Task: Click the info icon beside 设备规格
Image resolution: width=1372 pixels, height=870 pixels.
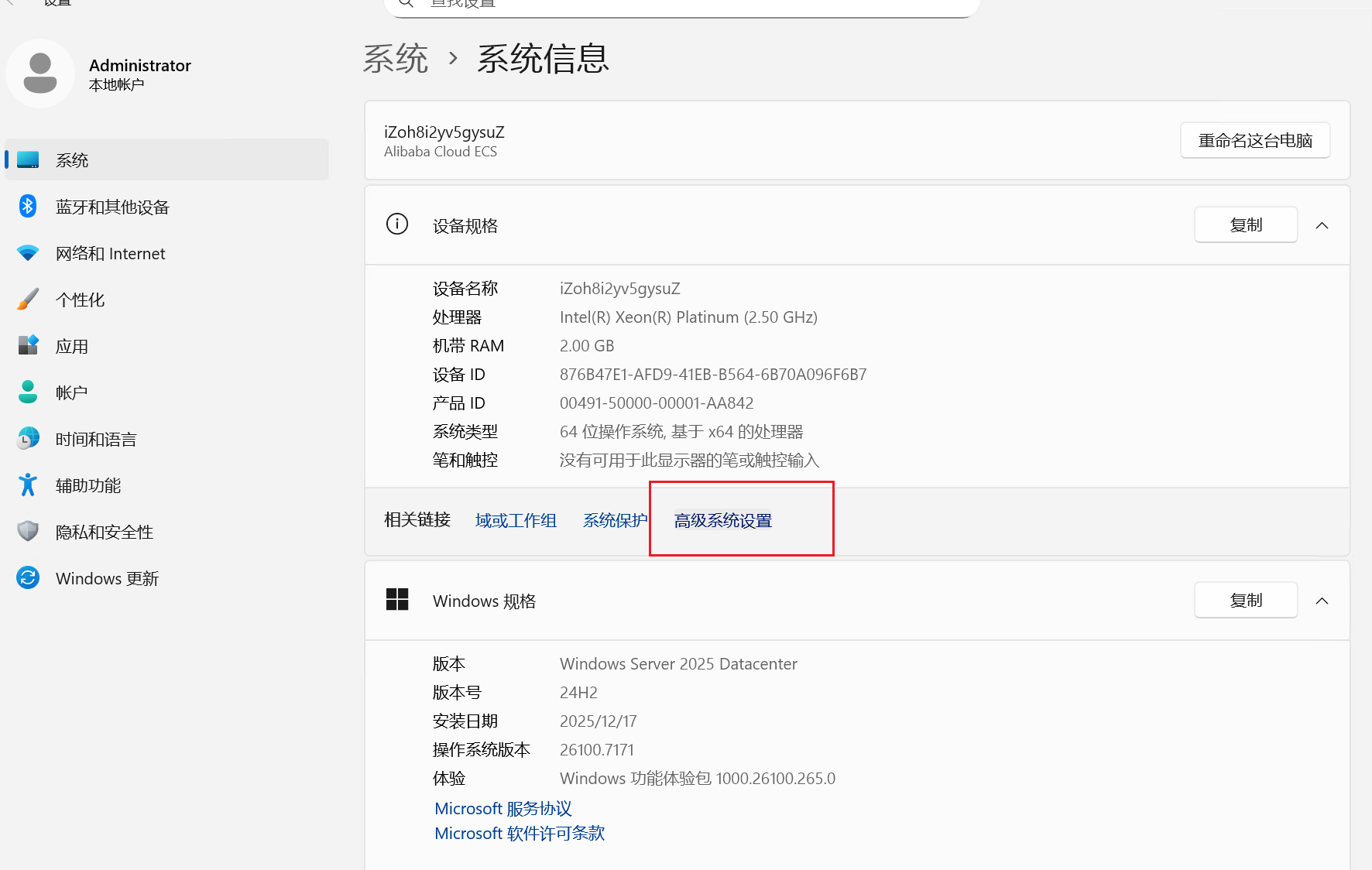Action: click(397, 224)
